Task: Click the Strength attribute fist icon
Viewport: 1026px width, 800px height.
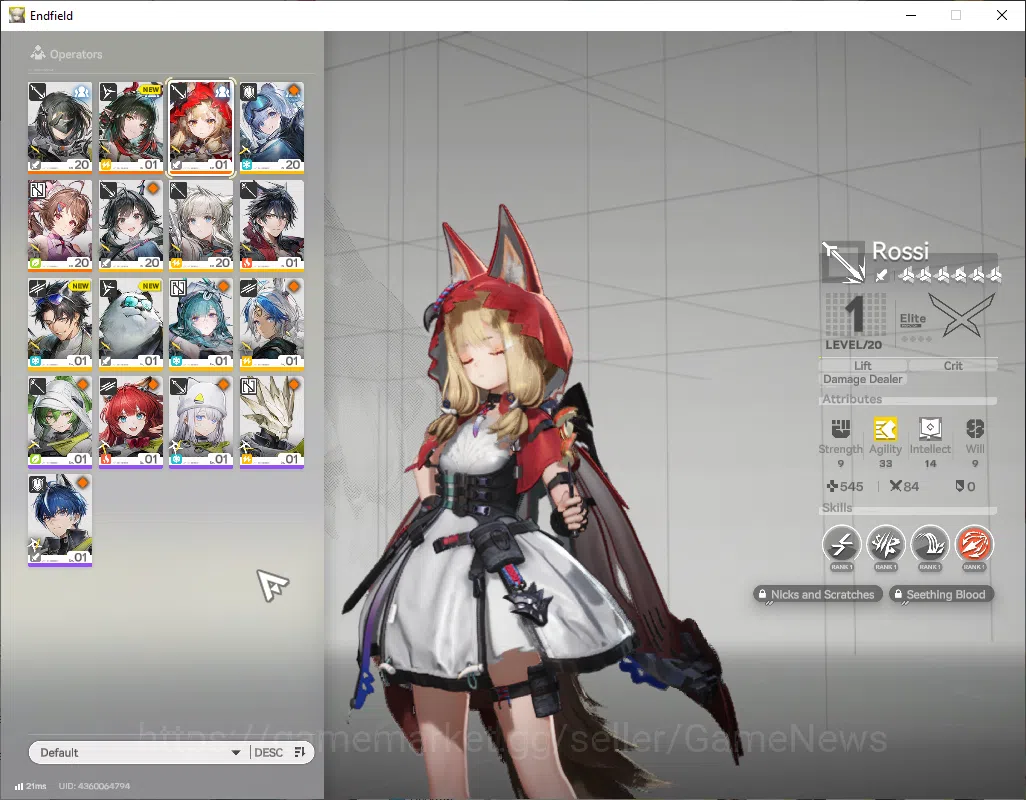Action: [x=840, y=429]
